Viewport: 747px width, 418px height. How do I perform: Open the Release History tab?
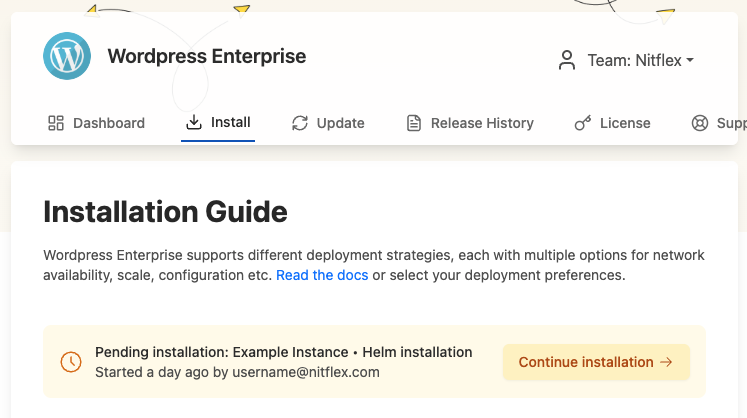pyautogui.click(x=482, y=123)
